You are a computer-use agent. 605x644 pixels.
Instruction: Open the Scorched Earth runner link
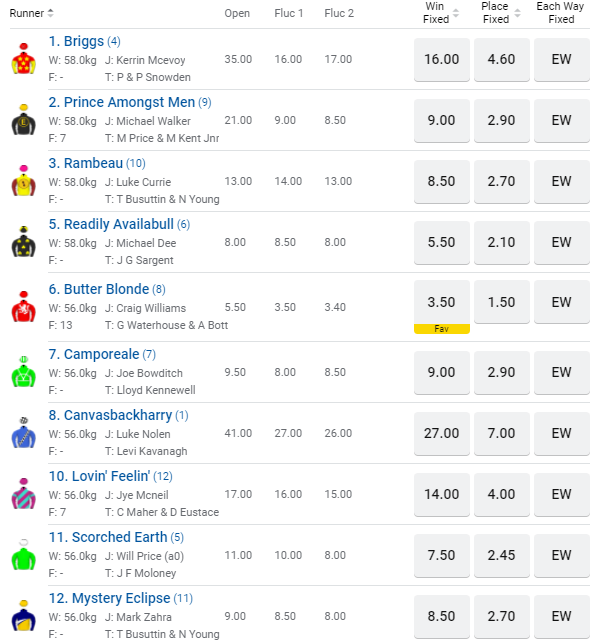coord(108,537)
